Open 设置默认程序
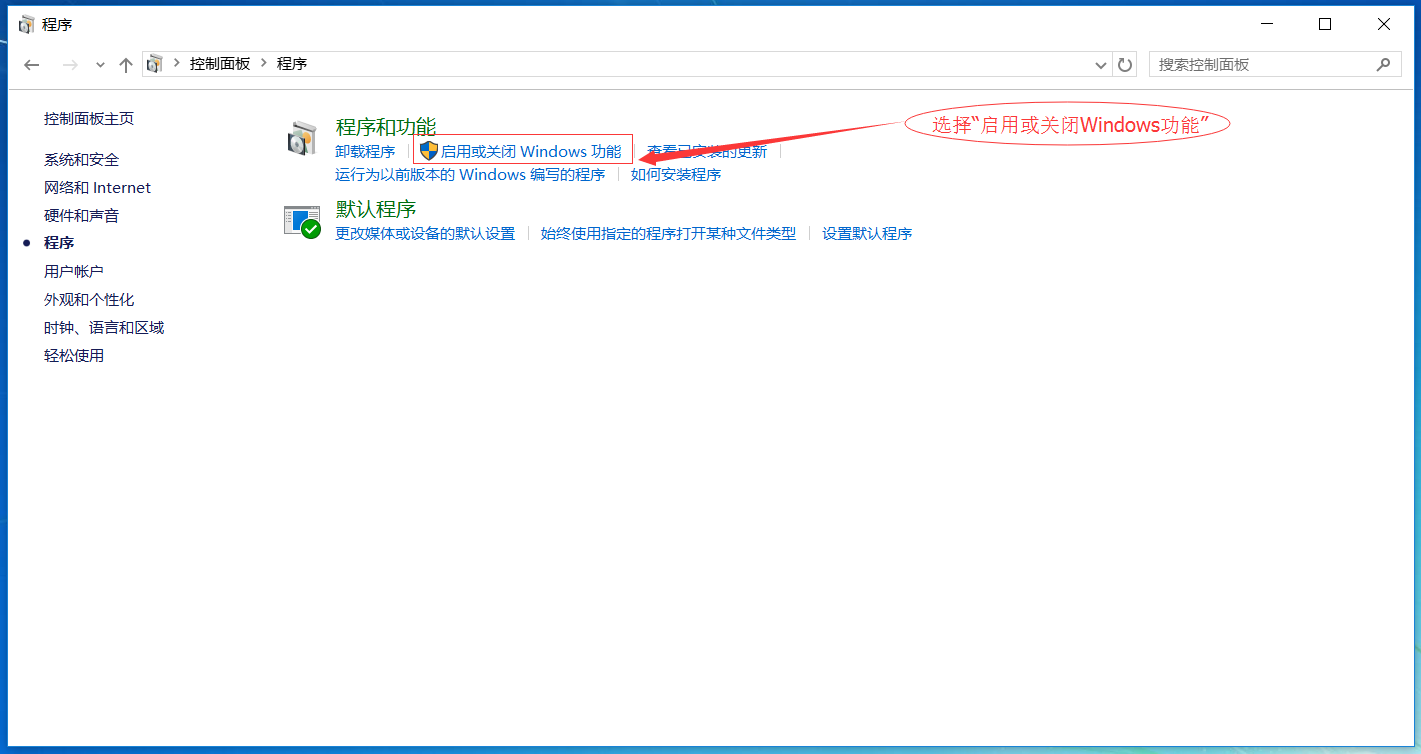The height and width of the screenshot is (754, 1421). pos(866,233)
